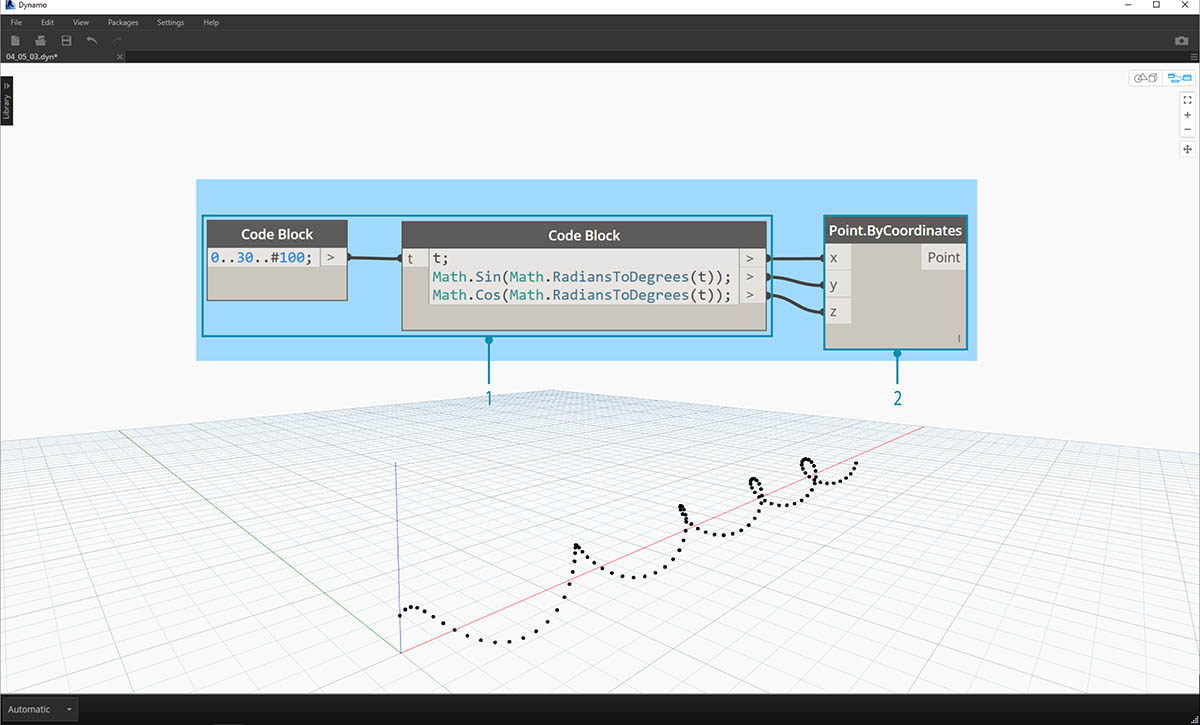Switch to 3D background preview navigation
Viewport: 1200px width, 725px height.
point(1144,78)
